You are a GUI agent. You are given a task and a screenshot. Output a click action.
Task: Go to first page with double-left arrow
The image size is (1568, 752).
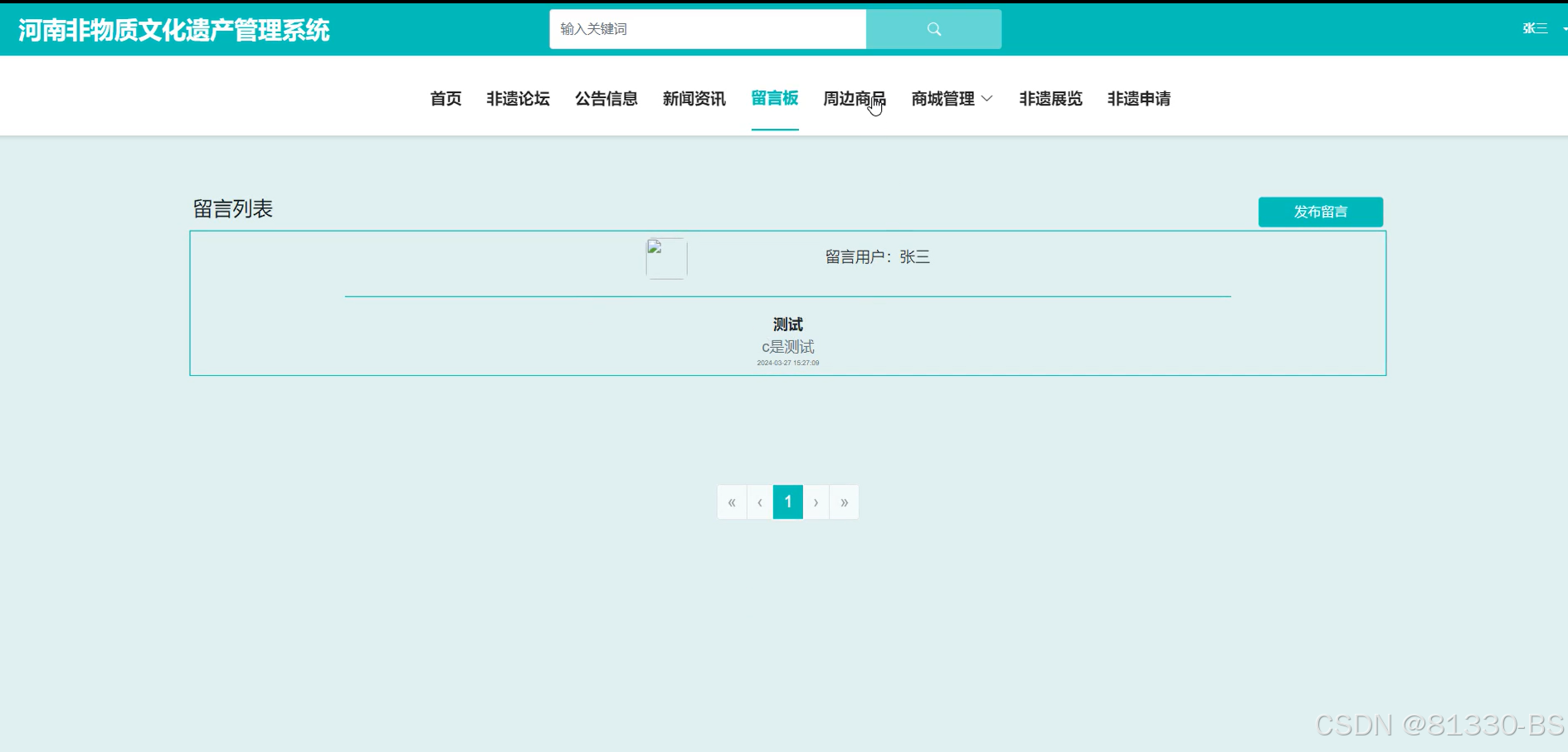[x=732, y=502]
